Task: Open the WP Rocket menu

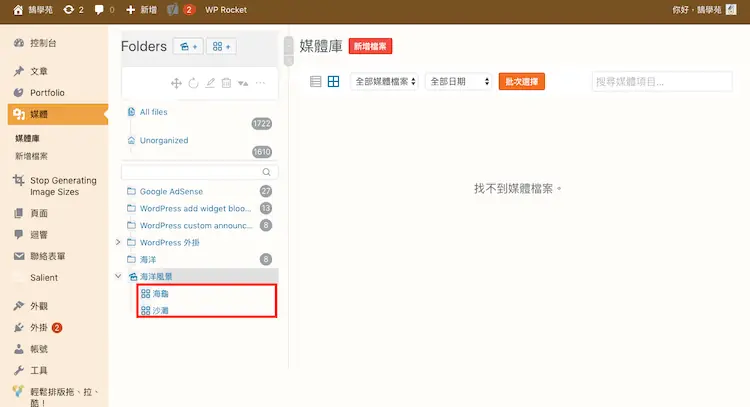Action: point(226,10)
